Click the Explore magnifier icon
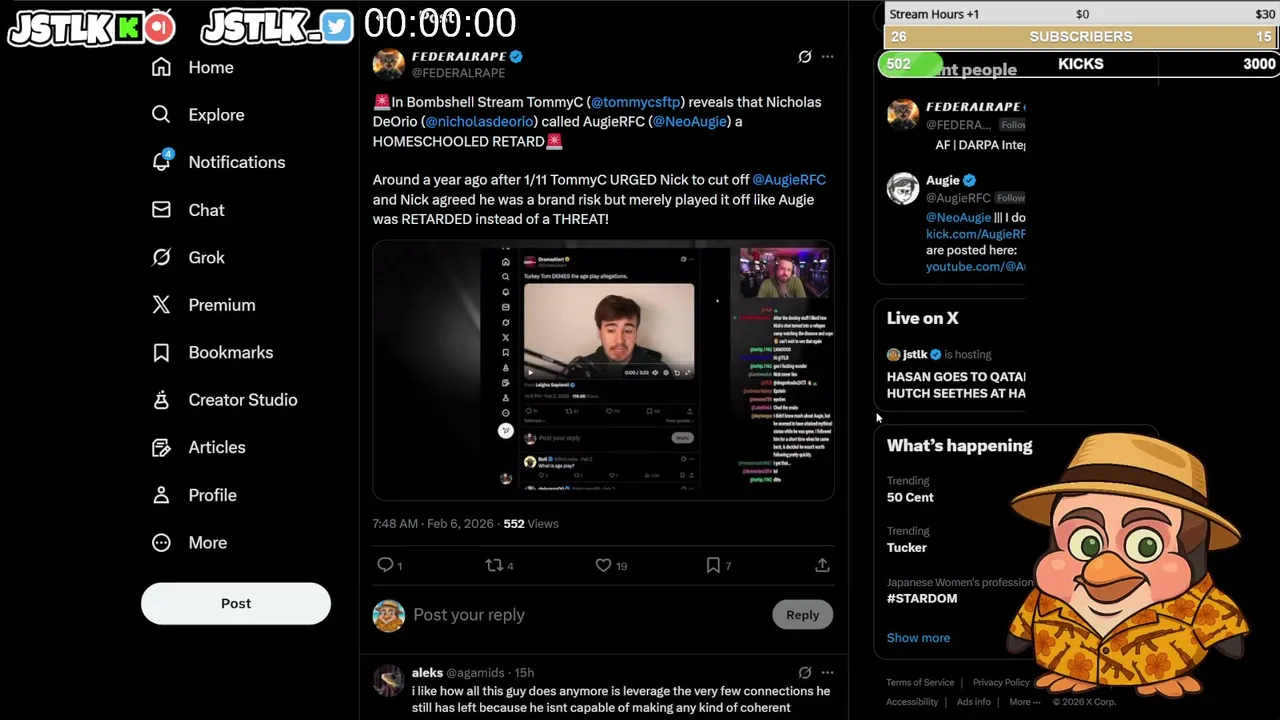 pos(161,115)
